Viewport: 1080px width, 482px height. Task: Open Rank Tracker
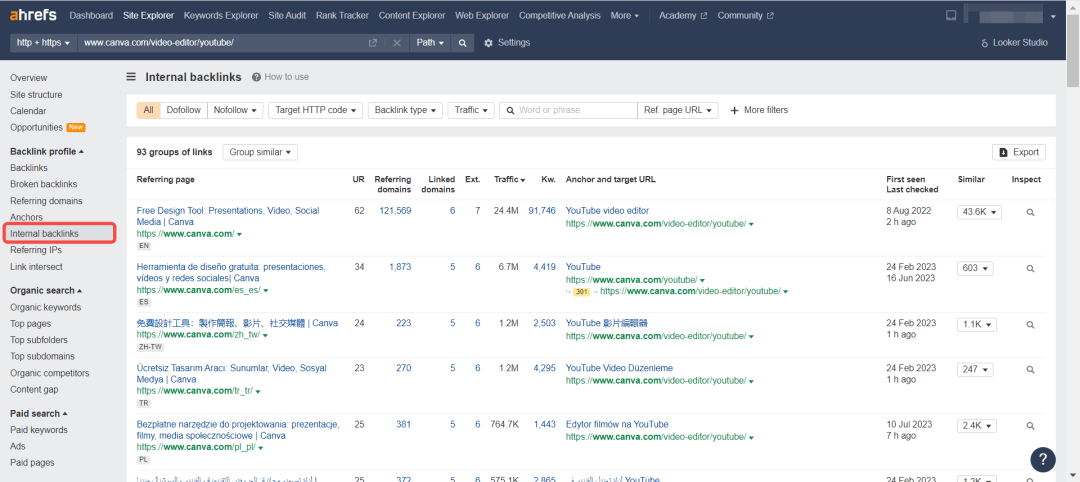click(x=342, y=15)
